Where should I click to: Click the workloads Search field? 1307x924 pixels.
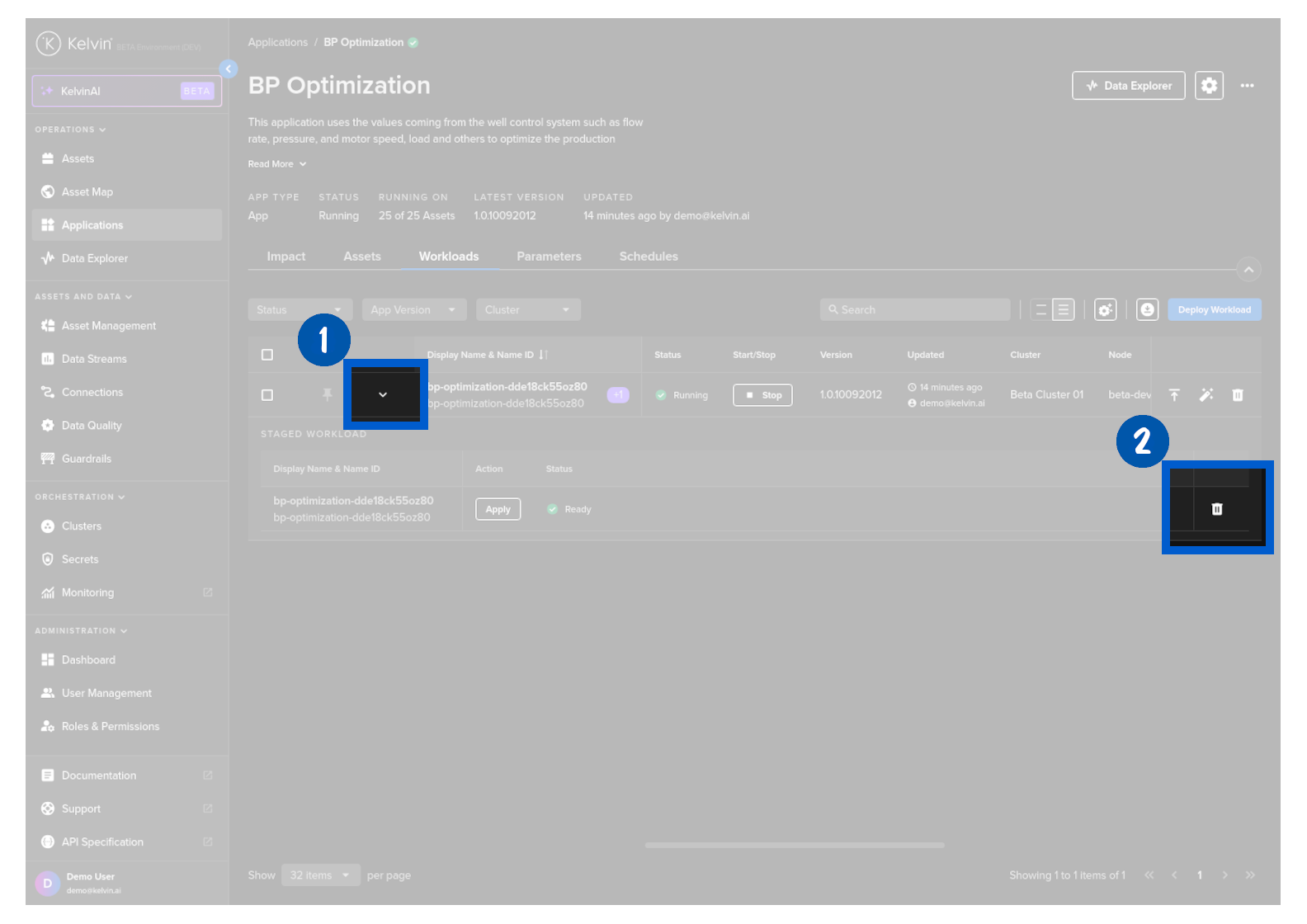pyautogui.click(x=915, y=310)
